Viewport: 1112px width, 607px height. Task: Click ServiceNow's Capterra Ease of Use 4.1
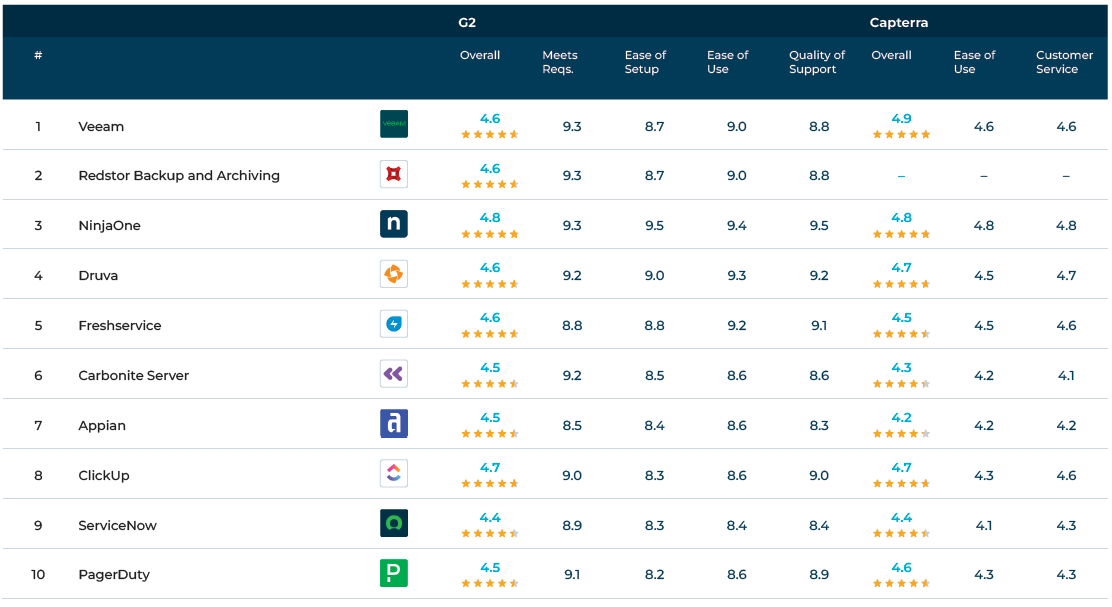coord(984,525)
